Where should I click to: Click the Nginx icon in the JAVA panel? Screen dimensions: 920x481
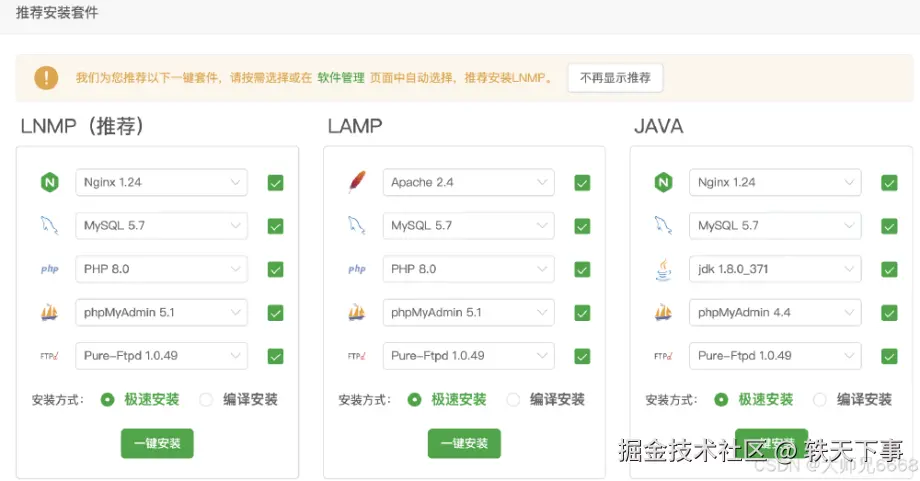(x=664, y=182)
